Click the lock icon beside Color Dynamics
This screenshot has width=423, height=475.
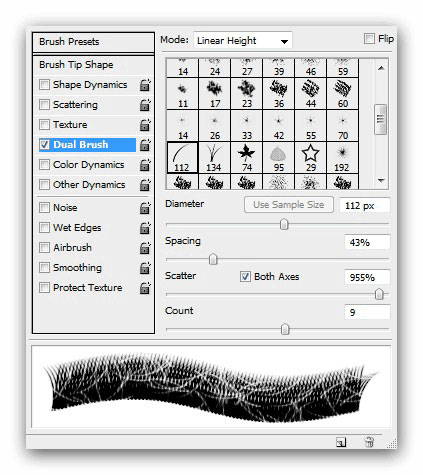click(145, 165)
